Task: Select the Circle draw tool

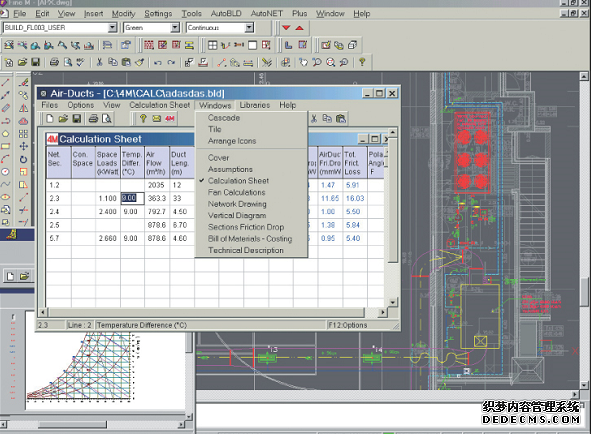Action: [5, 172]
